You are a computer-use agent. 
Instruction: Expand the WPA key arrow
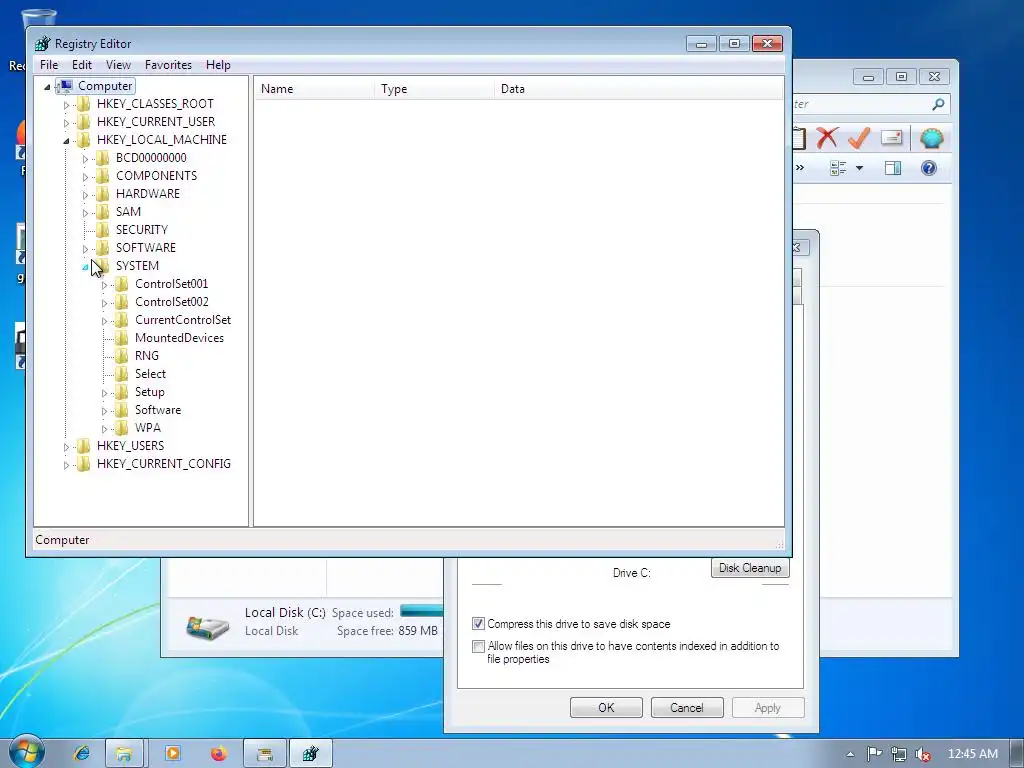pyautogui.click(x=104, y=429)
